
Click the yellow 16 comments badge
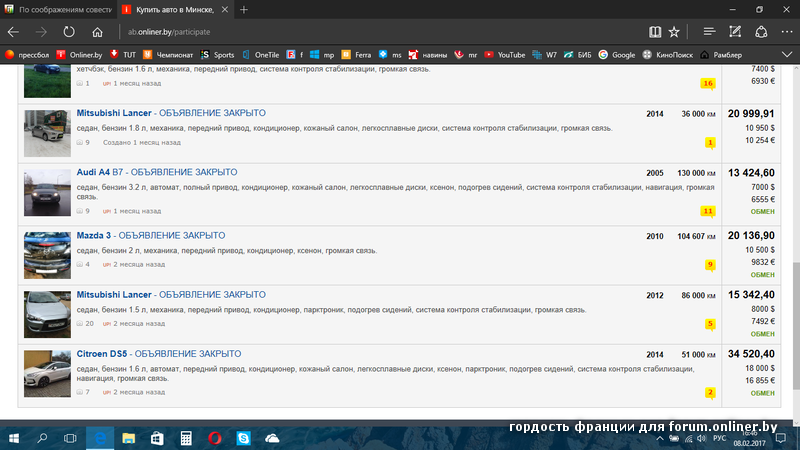click(708, 84)
